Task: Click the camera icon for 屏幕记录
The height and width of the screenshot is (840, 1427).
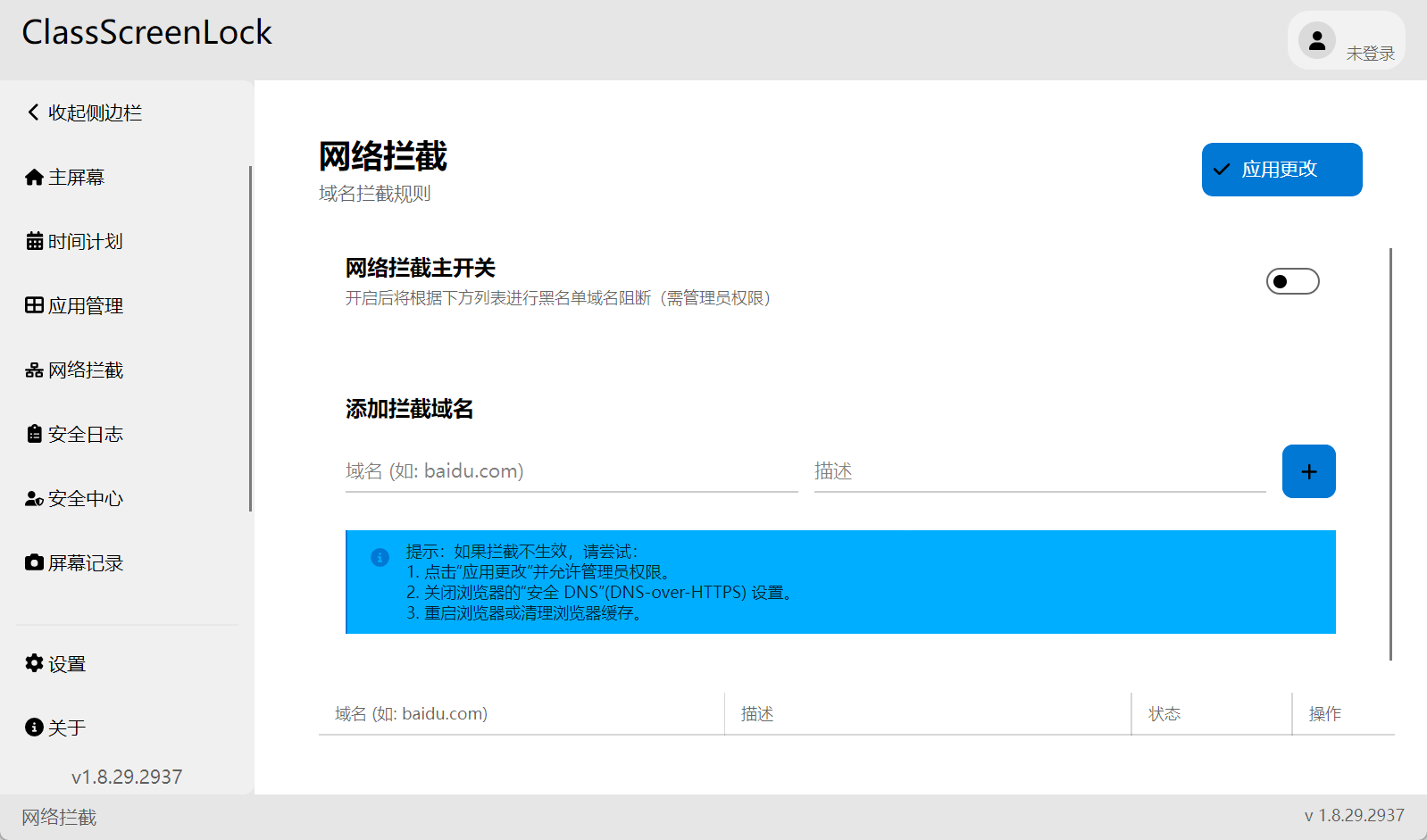Action: (x=34, y=562)
